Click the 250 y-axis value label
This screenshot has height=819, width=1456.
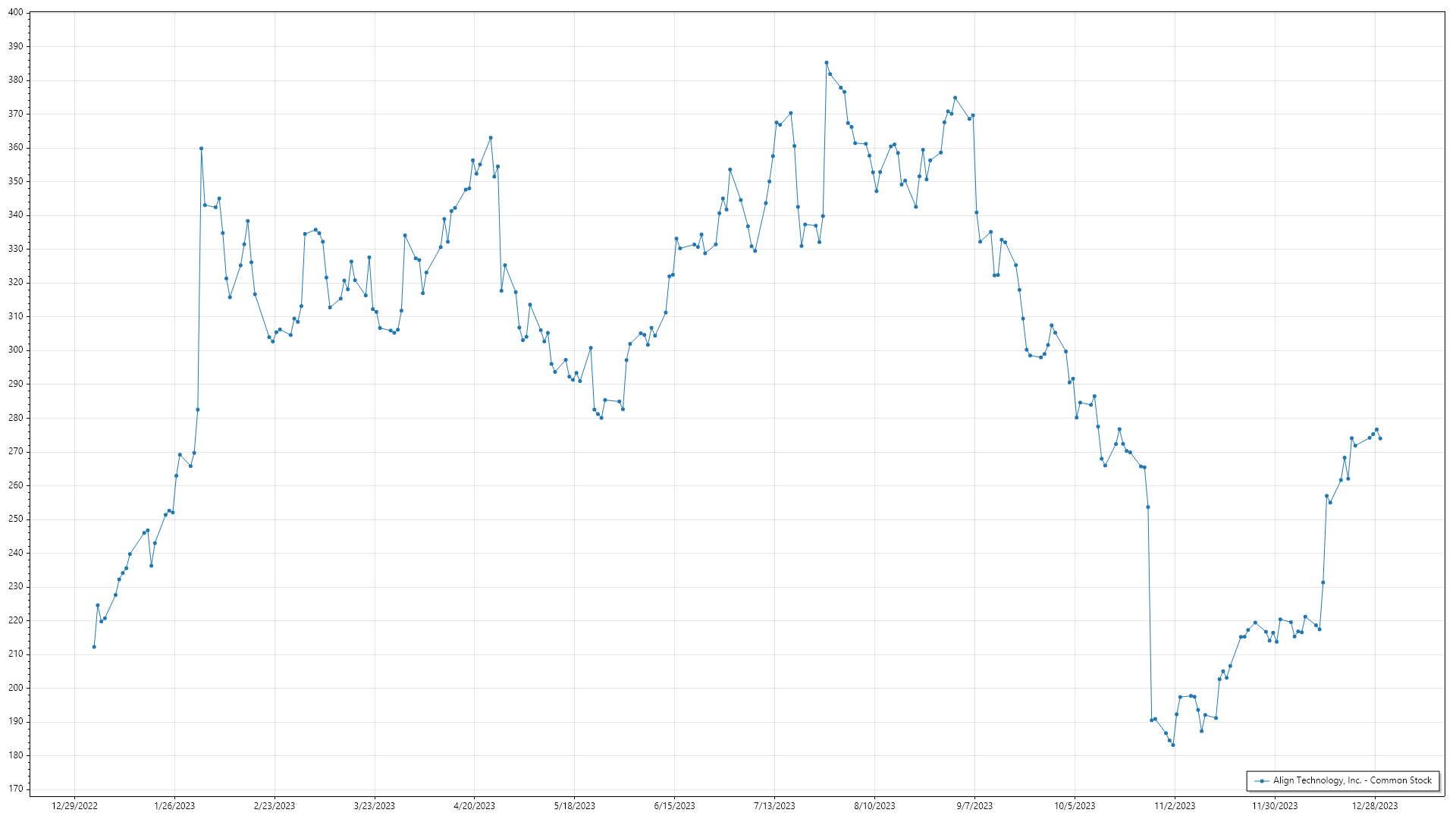(x=15, y=519)
